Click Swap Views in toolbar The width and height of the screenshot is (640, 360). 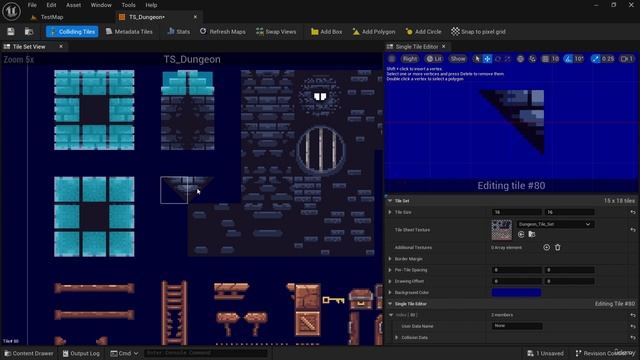pyautogui.click(x=276, y=31)
